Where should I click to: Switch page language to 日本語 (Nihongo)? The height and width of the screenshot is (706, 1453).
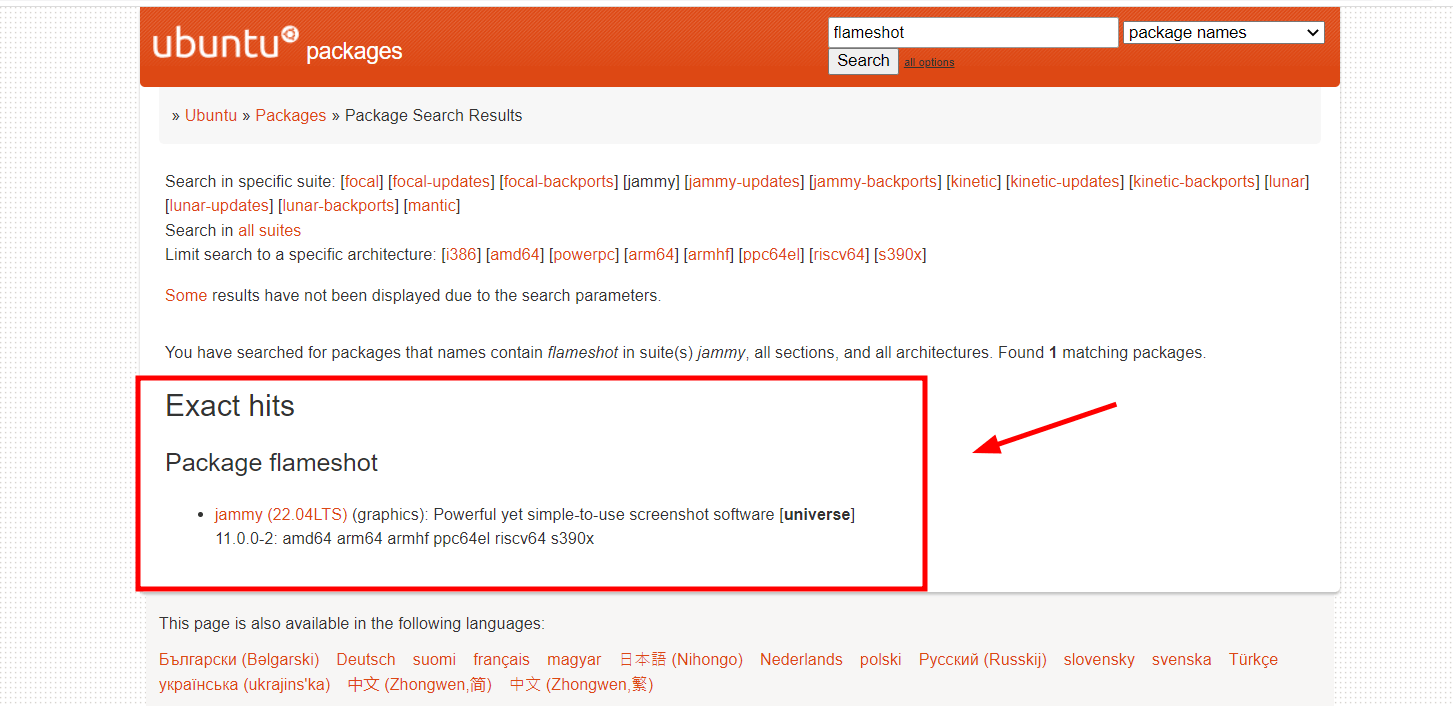681,659
